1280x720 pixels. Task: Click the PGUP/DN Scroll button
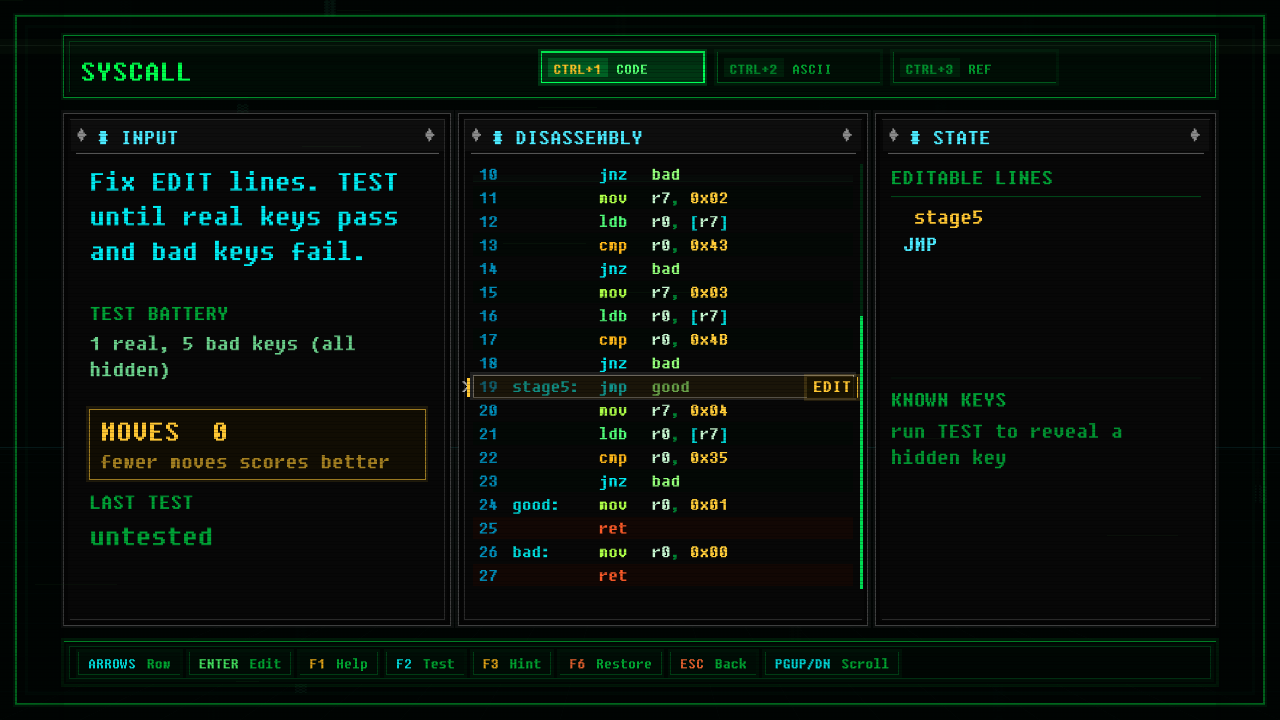832,664
